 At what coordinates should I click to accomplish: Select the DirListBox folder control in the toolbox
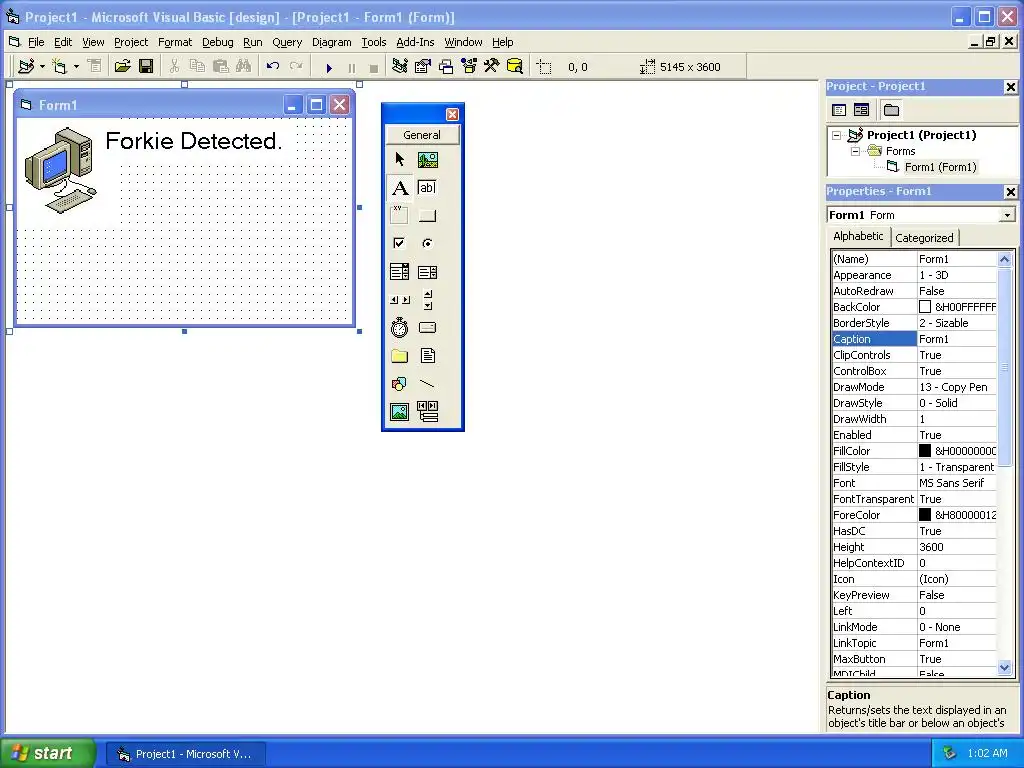click(x=400, y=356)
